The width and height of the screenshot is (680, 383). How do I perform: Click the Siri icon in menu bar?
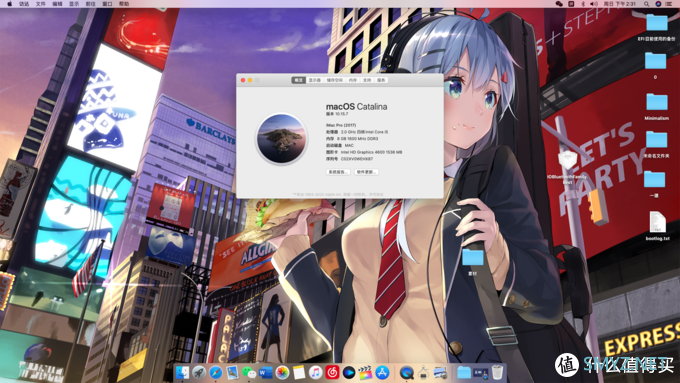[x=658, y=3]
